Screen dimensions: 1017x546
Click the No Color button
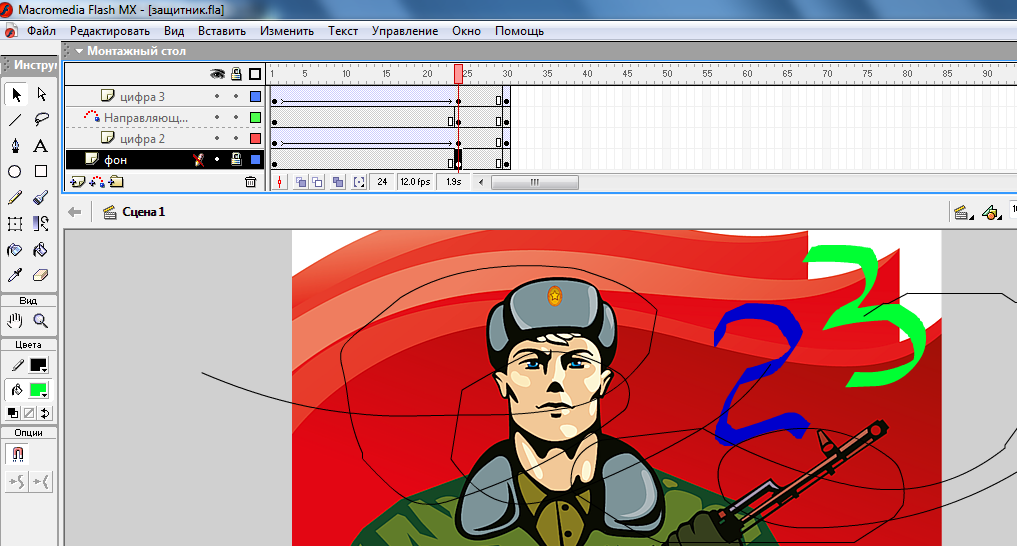click(x=29, y=413)
